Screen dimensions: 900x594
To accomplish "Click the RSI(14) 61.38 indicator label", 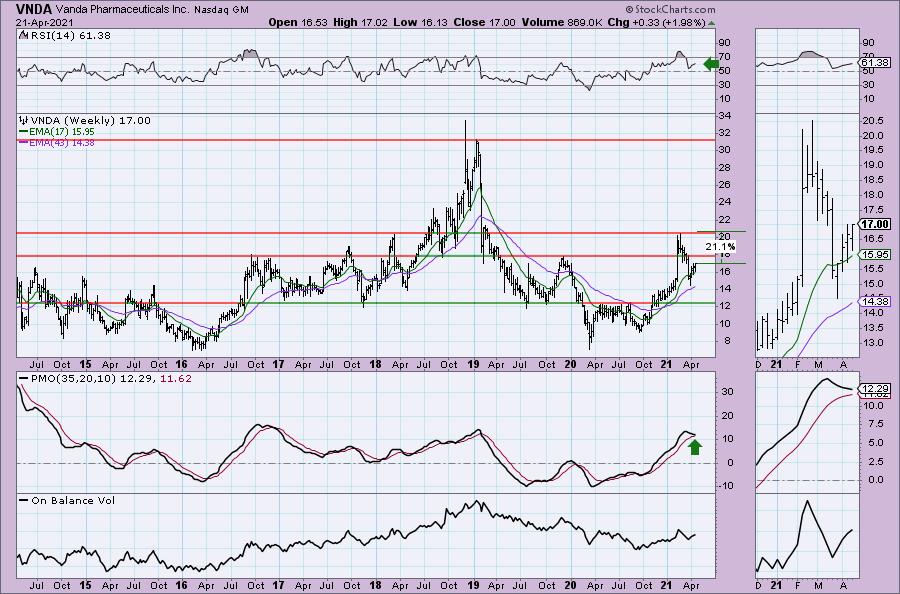I will (x=70, y=35).
